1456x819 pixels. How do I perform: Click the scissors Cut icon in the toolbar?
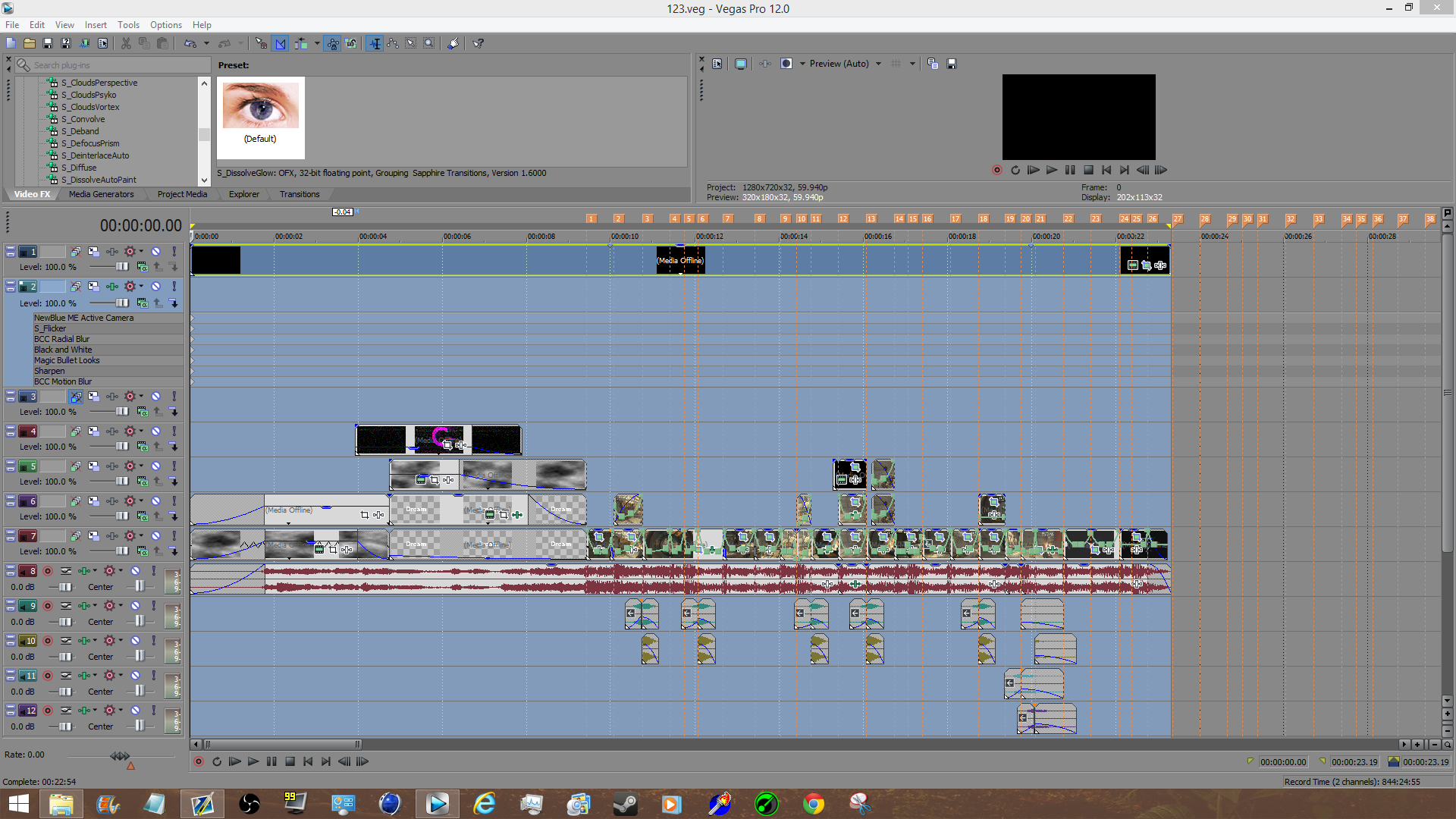tap(126, 44)
